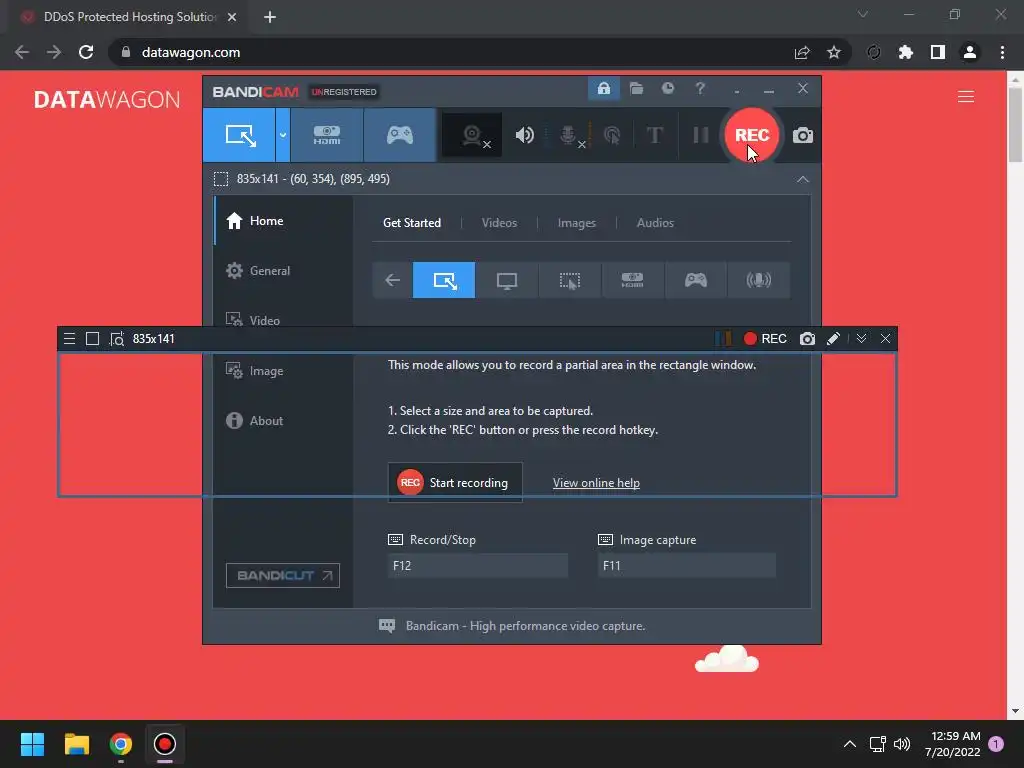This screenshot has height=768, width=1024.
Task: Click the big red REC button
Action: 752,135
